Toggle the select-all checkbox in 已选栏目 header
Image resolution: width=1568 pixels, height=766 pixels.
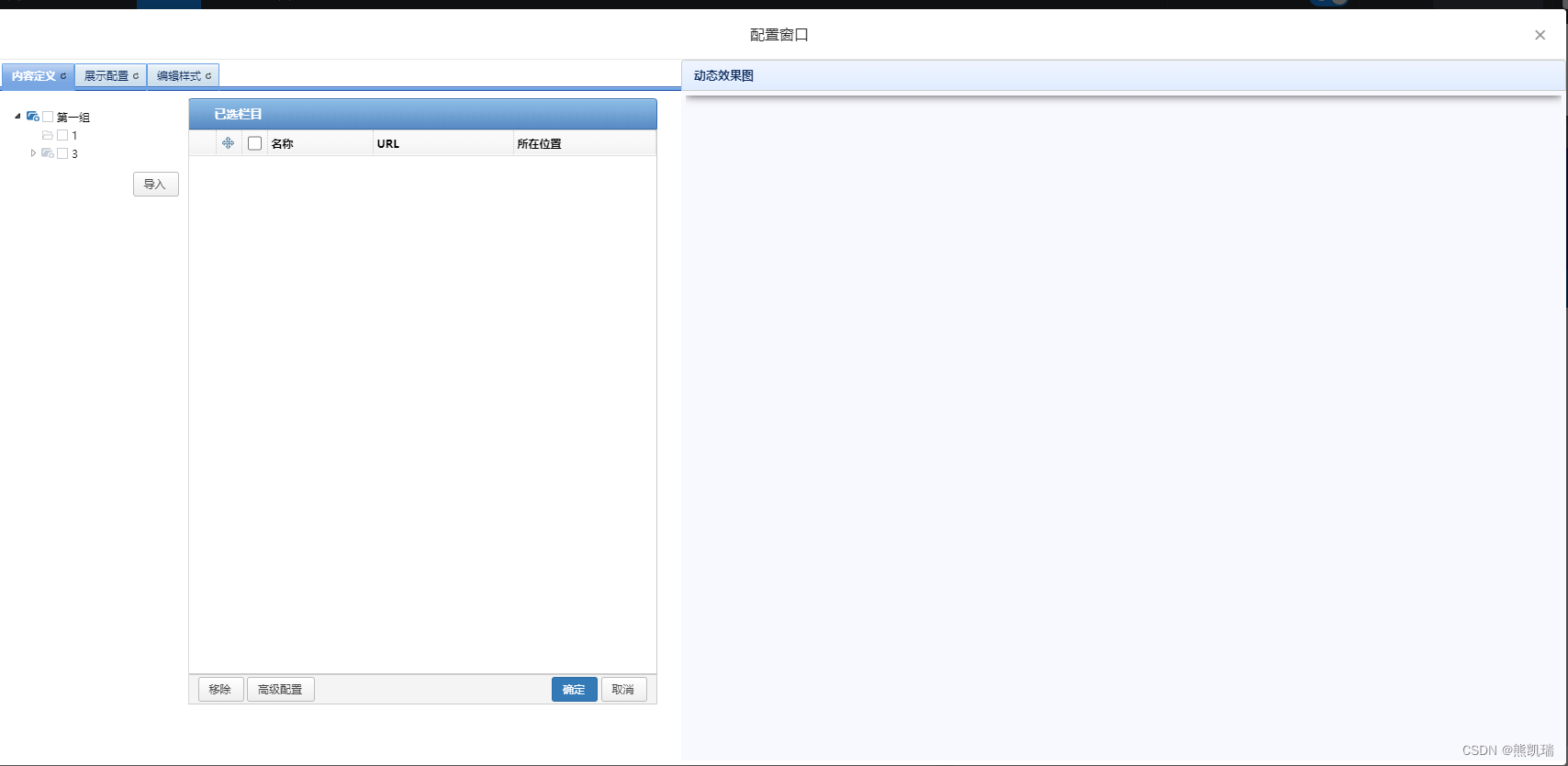[255, 143]
